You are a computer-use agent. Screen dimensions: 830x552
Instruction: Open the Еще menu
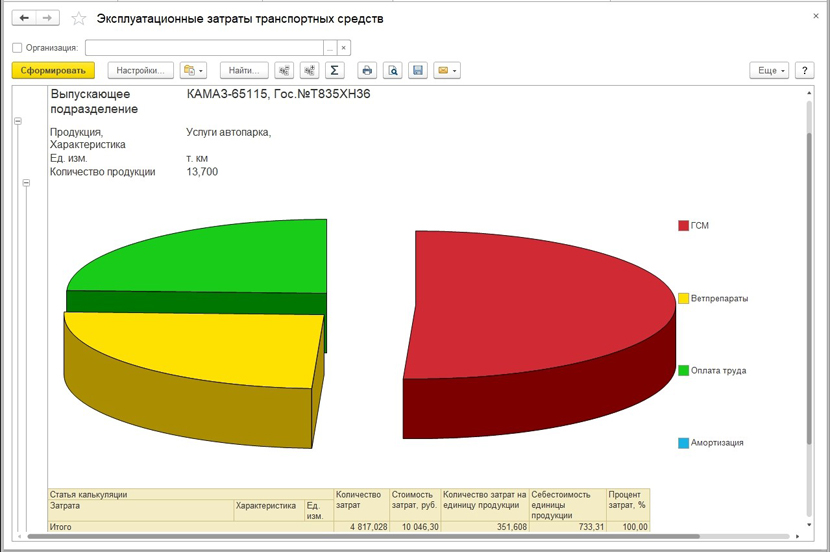click(x=768, y=70)
